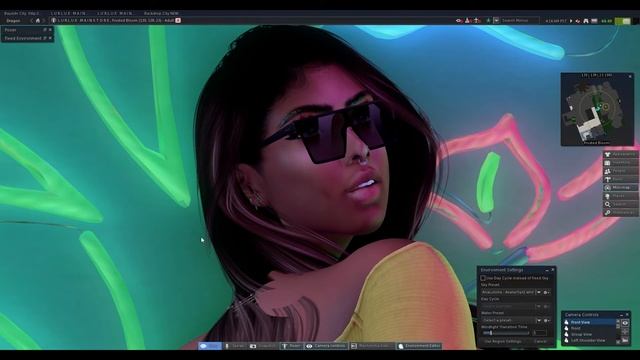The image size is (640, 360).
Task: Click the parcel info icon in location bar
Action: [x=53, y=20]
